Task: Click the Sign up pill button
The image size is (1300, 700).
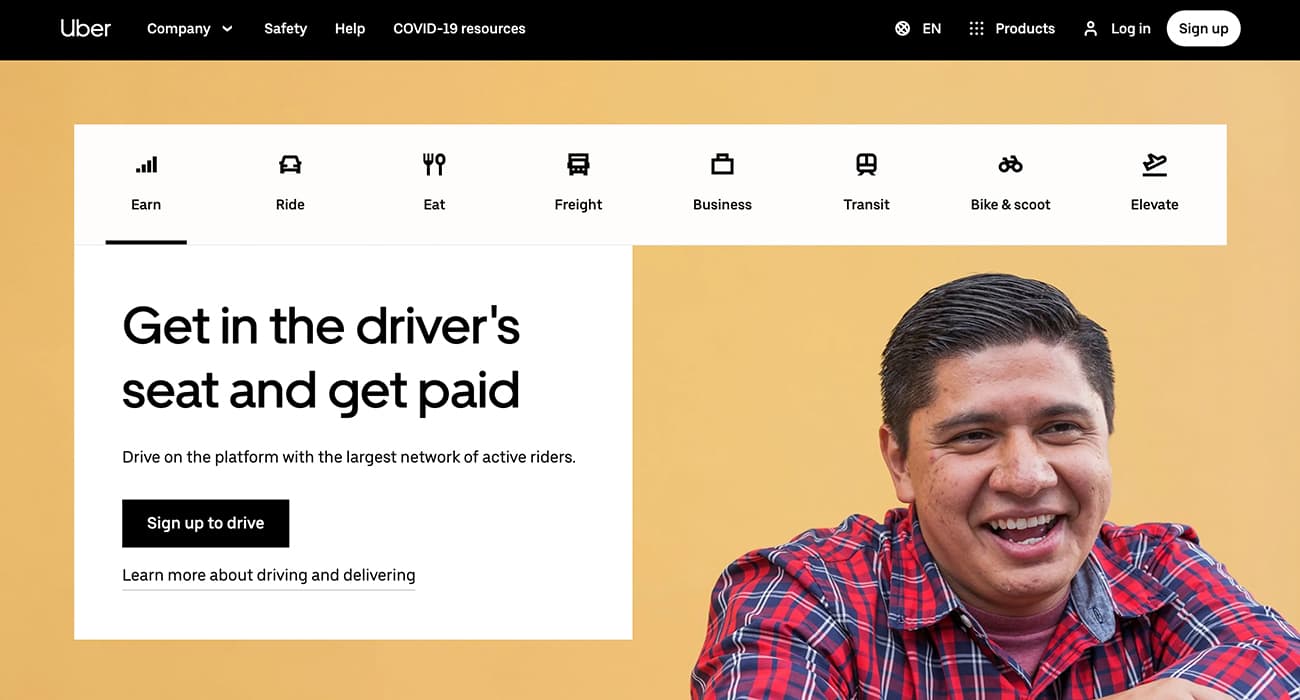Action: [1203, 28]
